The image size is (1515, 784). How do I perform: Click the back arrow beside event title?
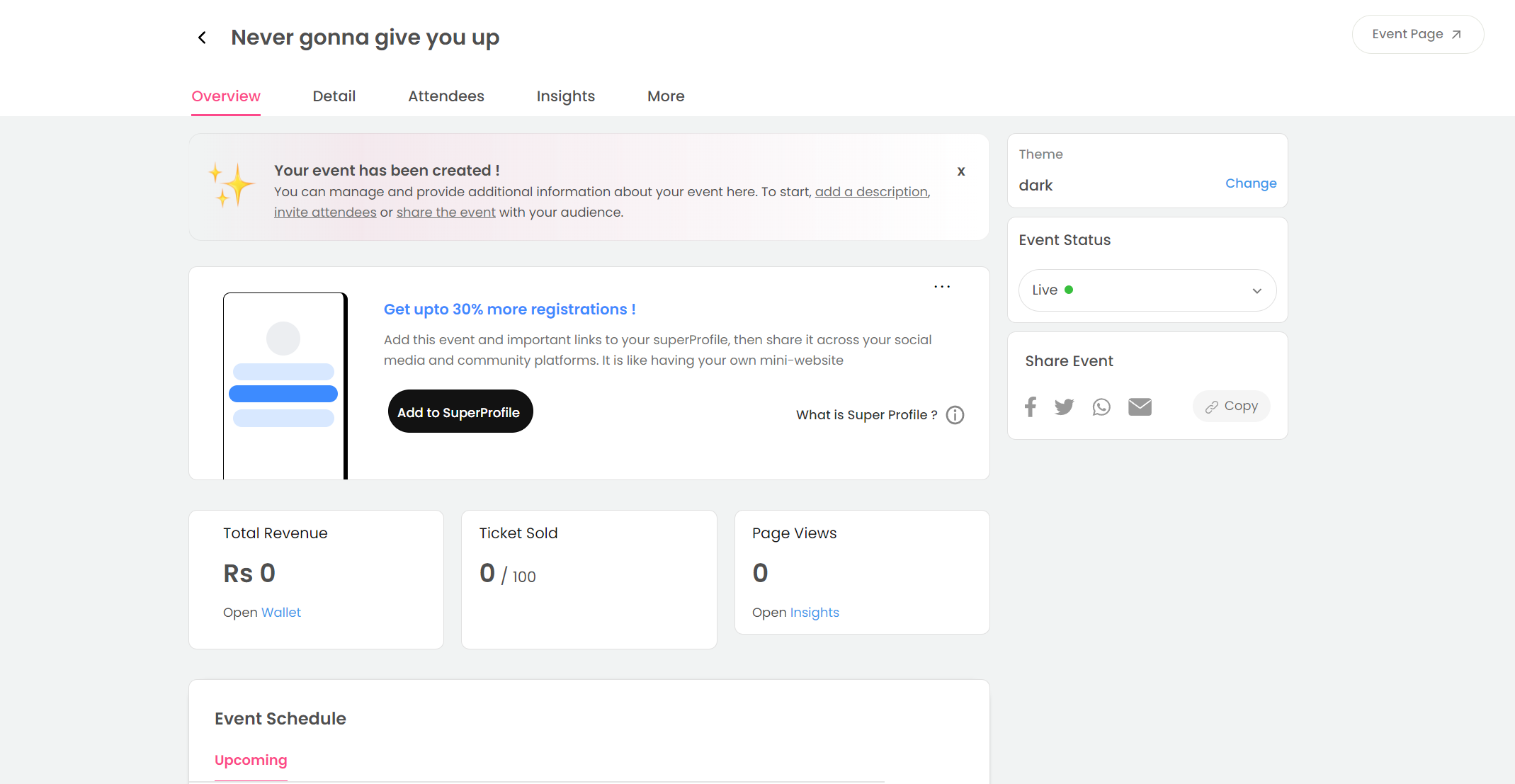(203, 38)
